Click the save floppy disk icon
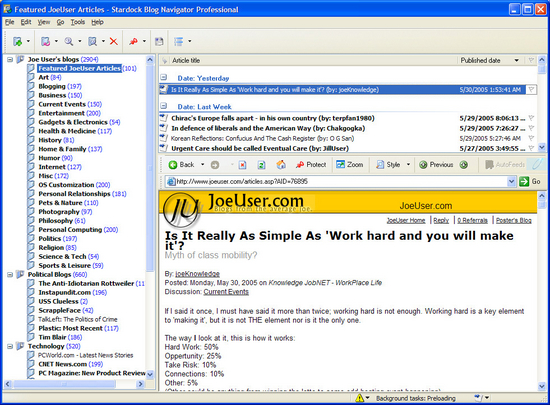Viewport: 550px width, 405px height. pos(159,41)
